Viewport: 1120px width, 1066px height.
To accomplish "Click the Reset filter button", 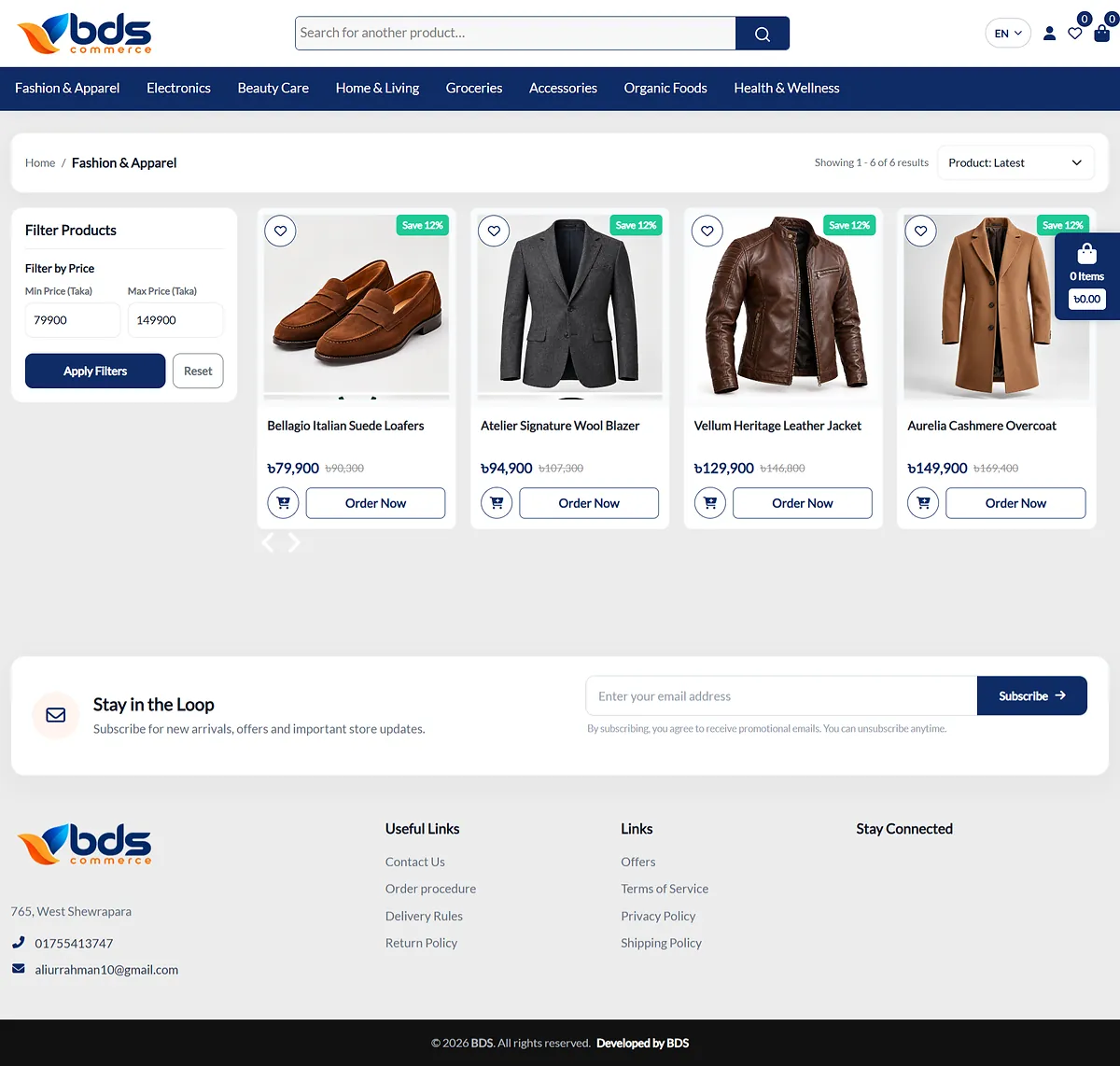I will 198,371.
